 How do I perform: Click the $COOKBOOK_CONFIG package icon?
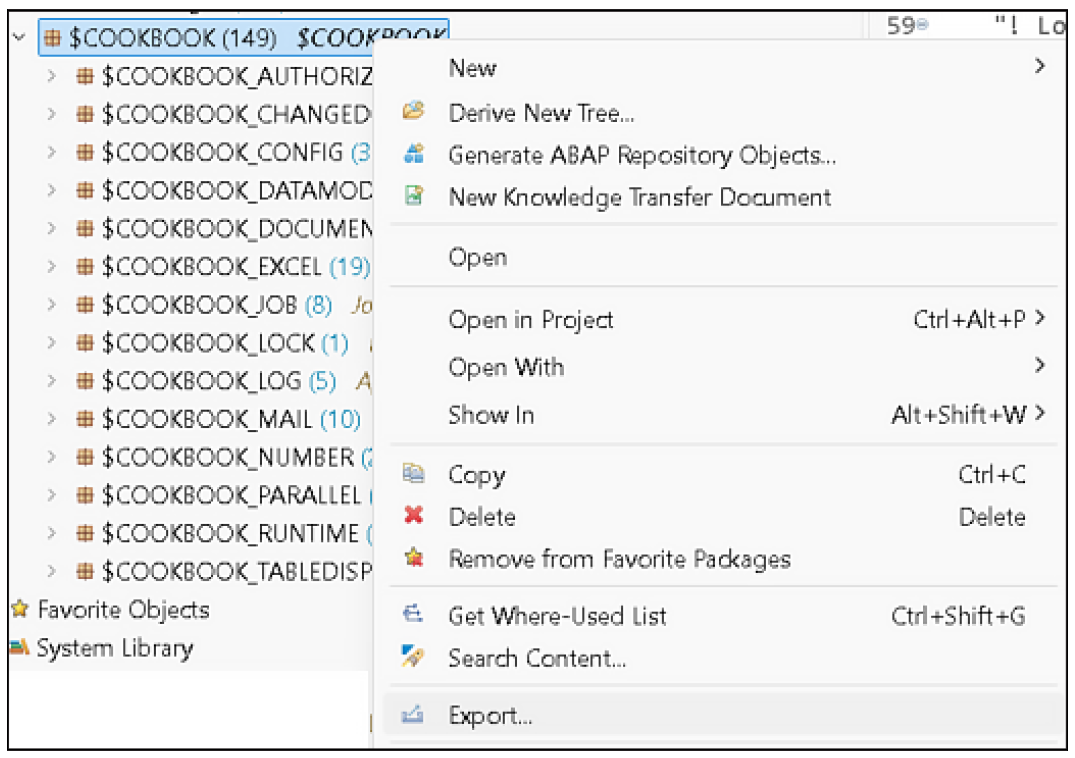coord(85,152)
